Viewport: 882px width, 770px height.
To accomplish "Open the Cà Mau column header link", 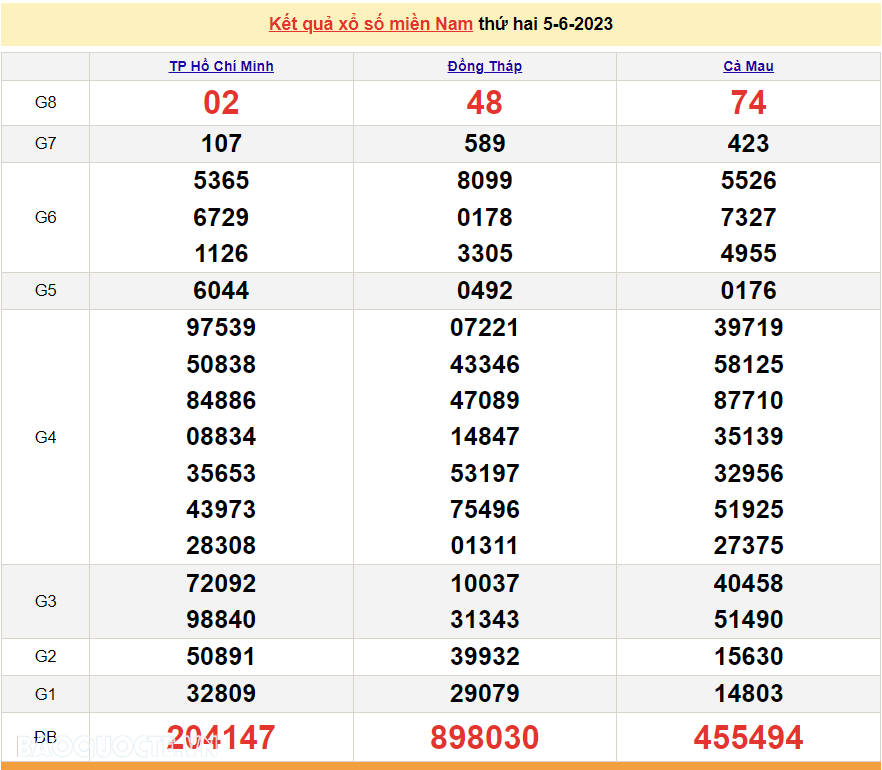I will click(x=748, y=66).
